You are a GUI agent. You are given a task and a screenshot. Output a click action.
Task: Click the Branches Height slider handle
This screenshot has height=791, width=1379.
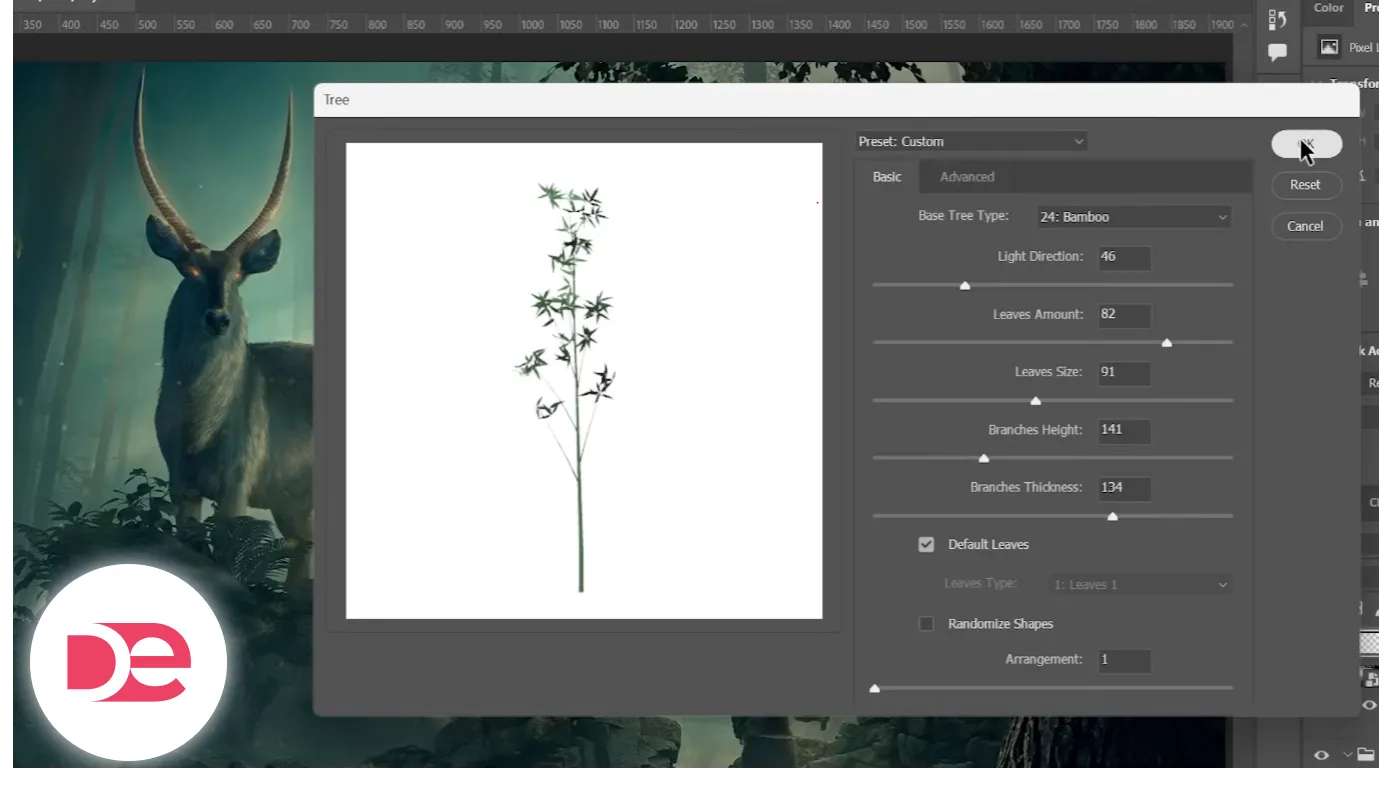click(984, 459)
